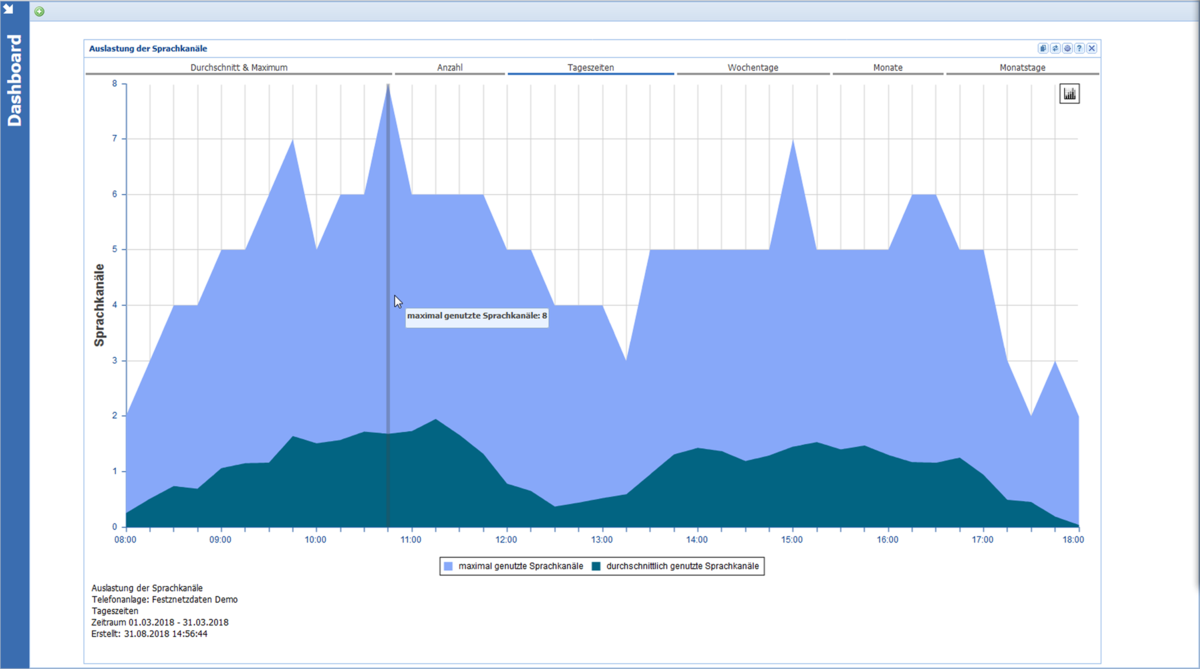Switch to the Anzahl tab

450,68
